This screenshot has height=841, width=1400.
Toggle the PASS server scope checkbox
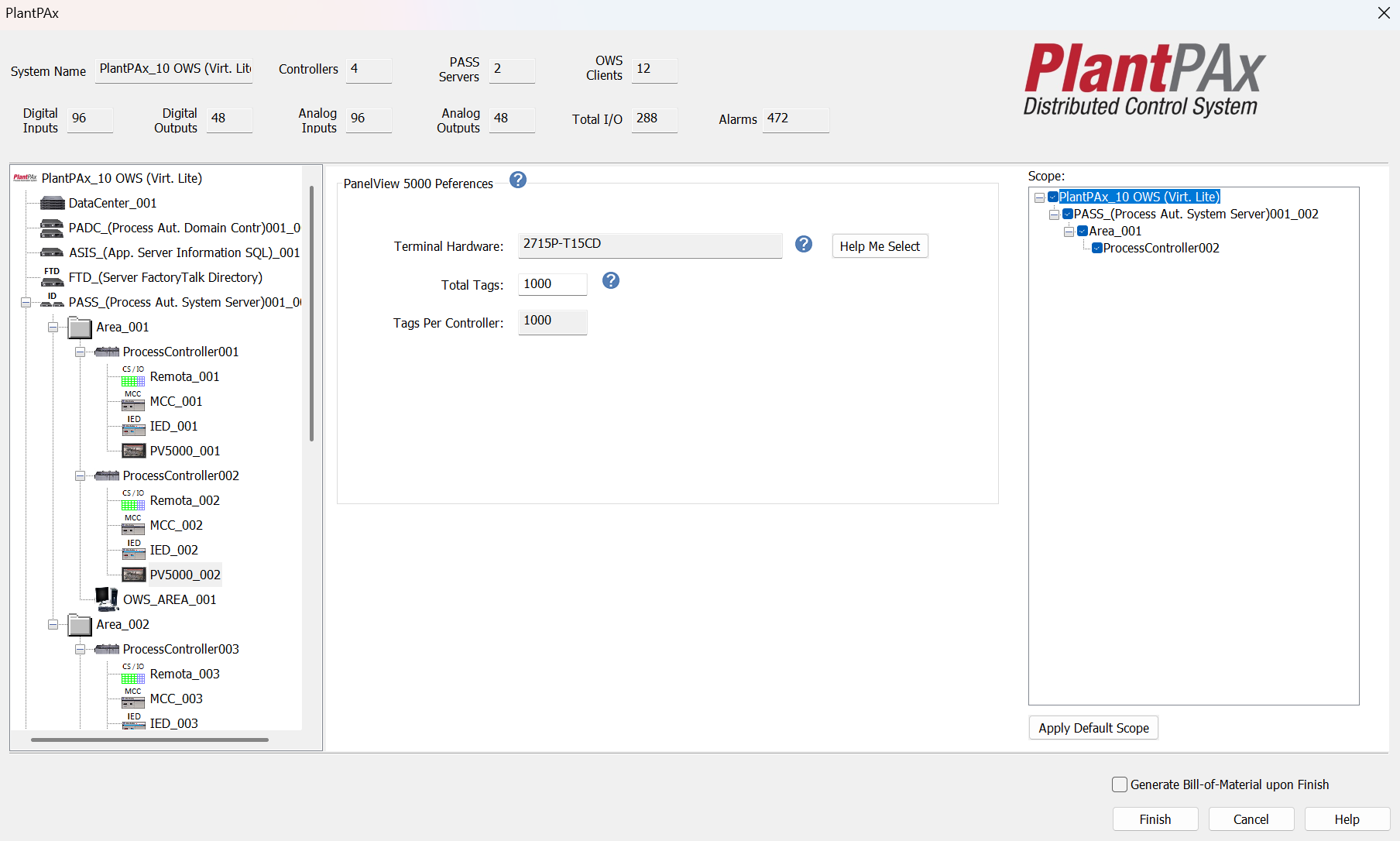(1068, 214)
